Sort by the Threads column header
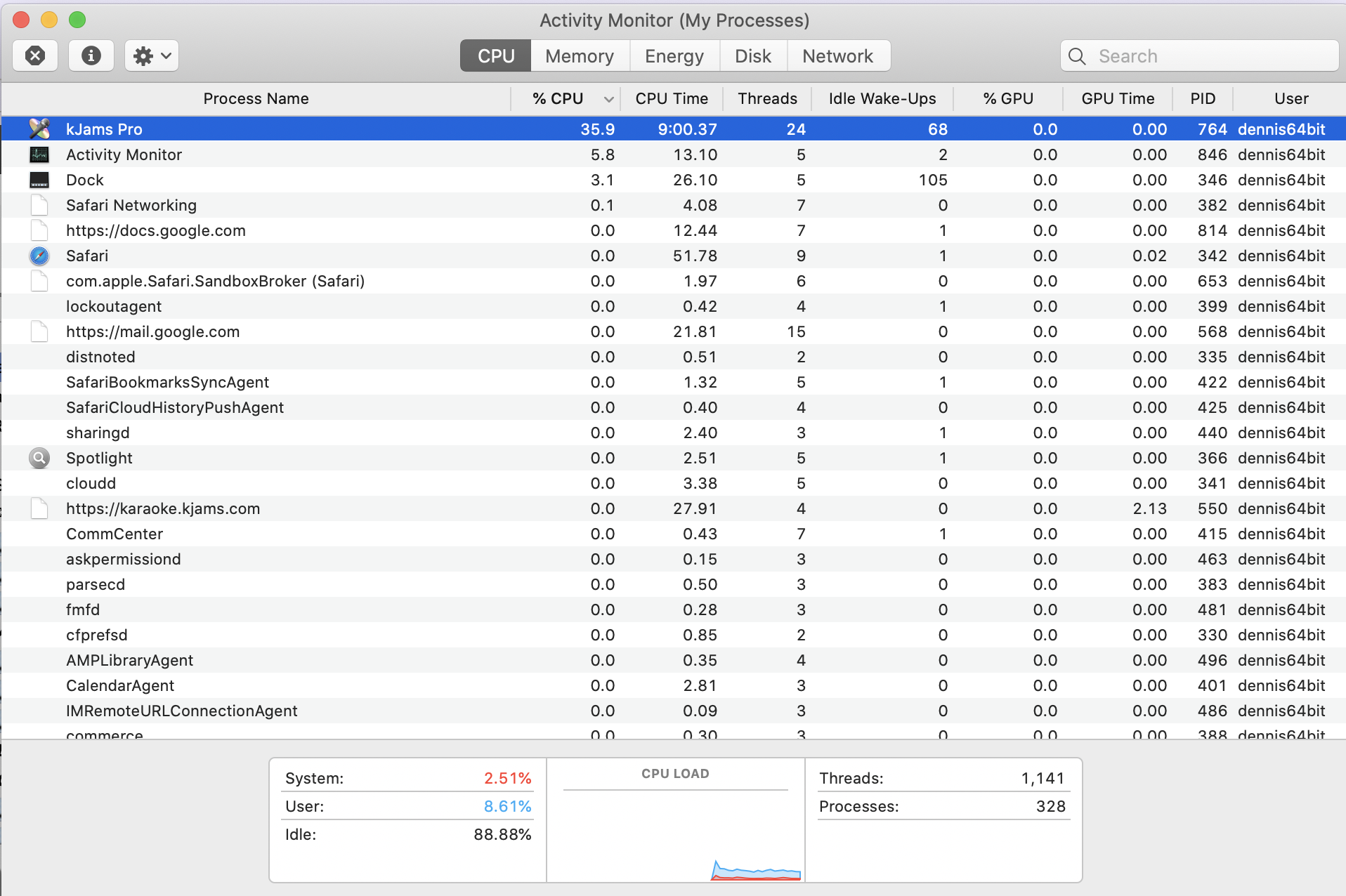The width and height of the screenshot is (1346, 896). [767, 98]
